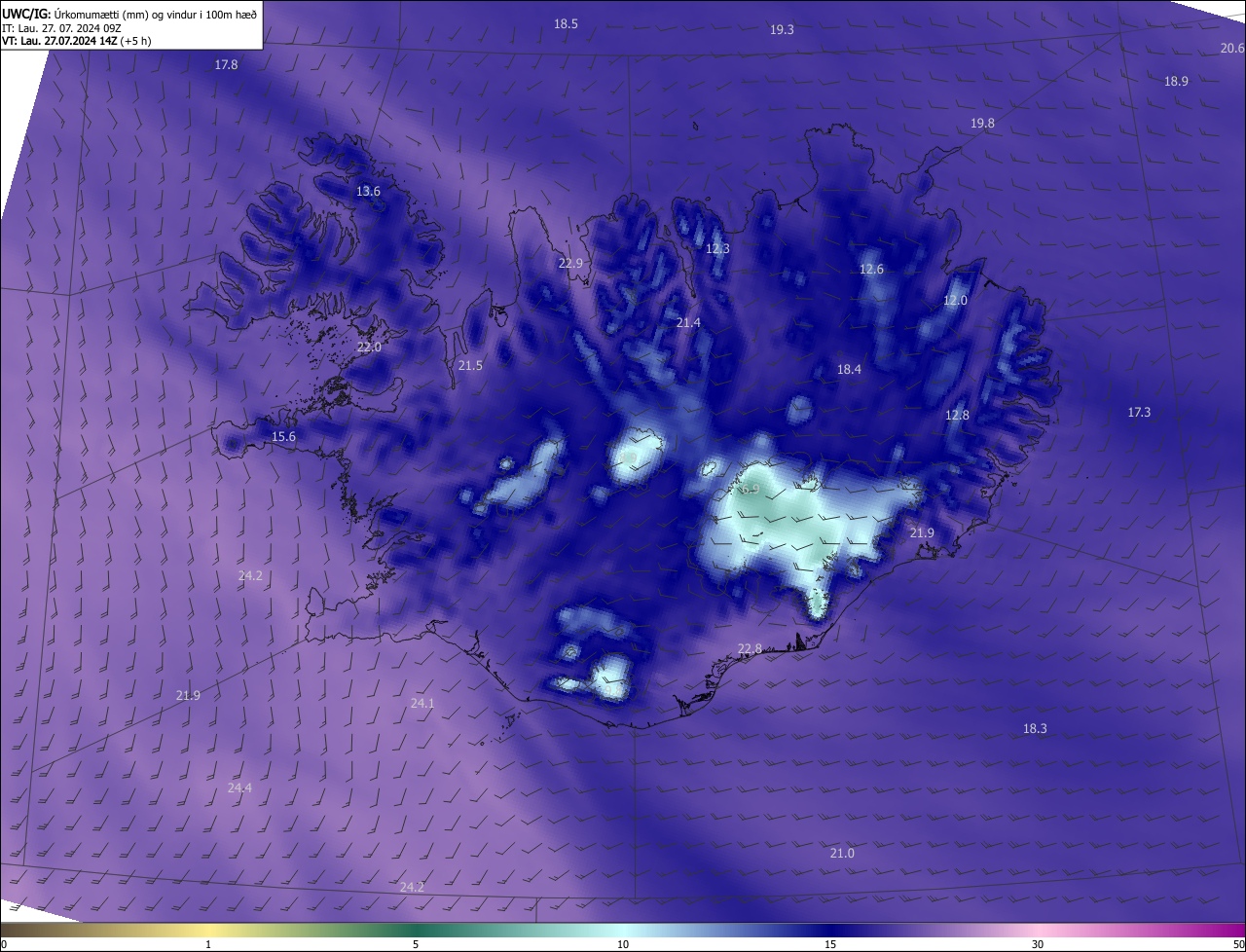Click the 15.6 value label
The width and height of the screenshot is (1246, 952).
(283, 437)
